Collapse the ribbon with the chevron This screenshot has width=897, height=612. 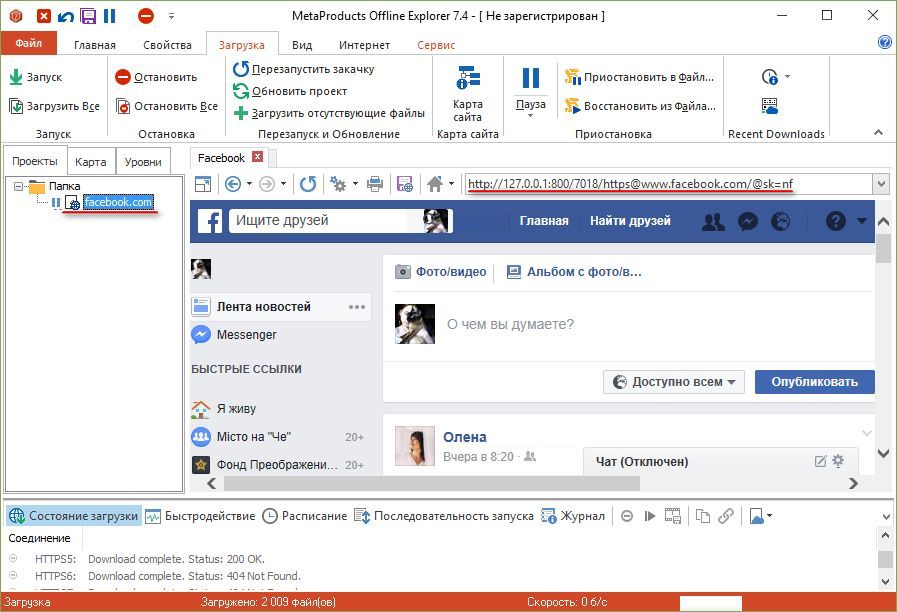(x=878, y=133)
